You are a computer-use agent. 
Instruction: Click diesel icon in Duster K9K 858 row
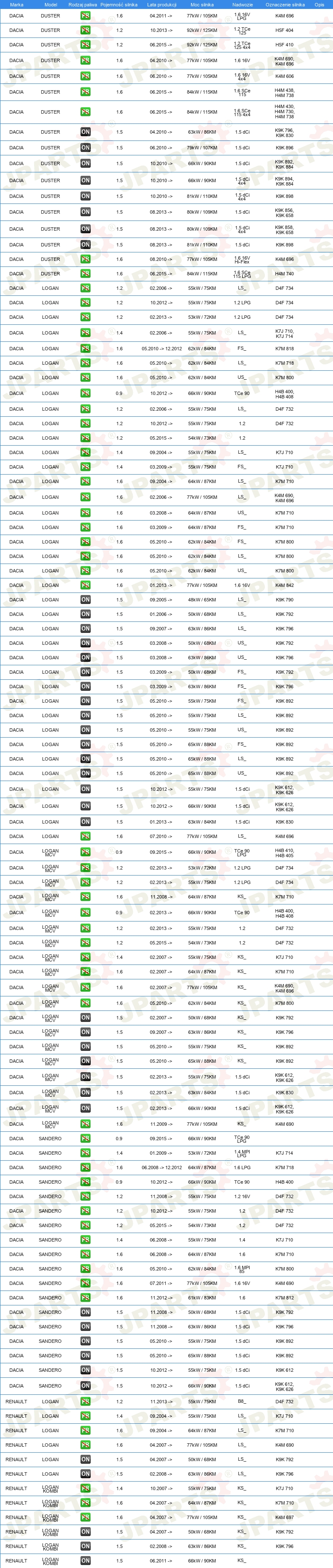tap(85, 229)
